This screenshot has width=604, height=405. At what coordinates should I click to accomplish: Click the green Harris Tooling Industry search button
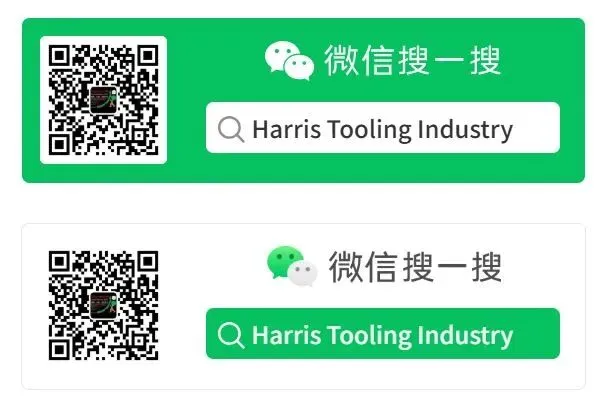click(x=383, y=333)
